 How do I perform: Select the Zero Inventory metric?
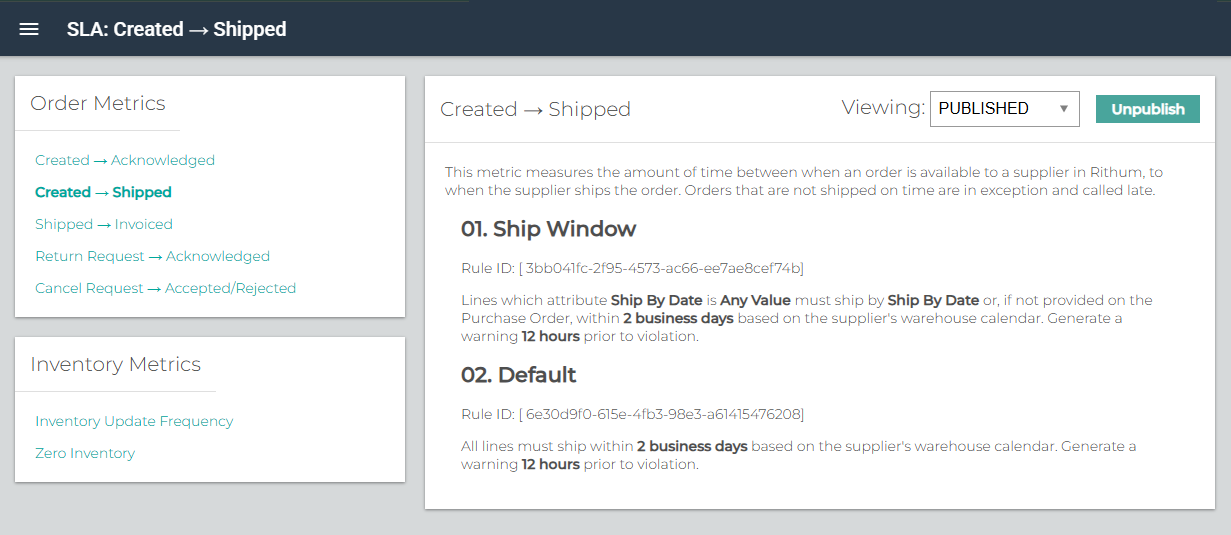click(85, 453)
